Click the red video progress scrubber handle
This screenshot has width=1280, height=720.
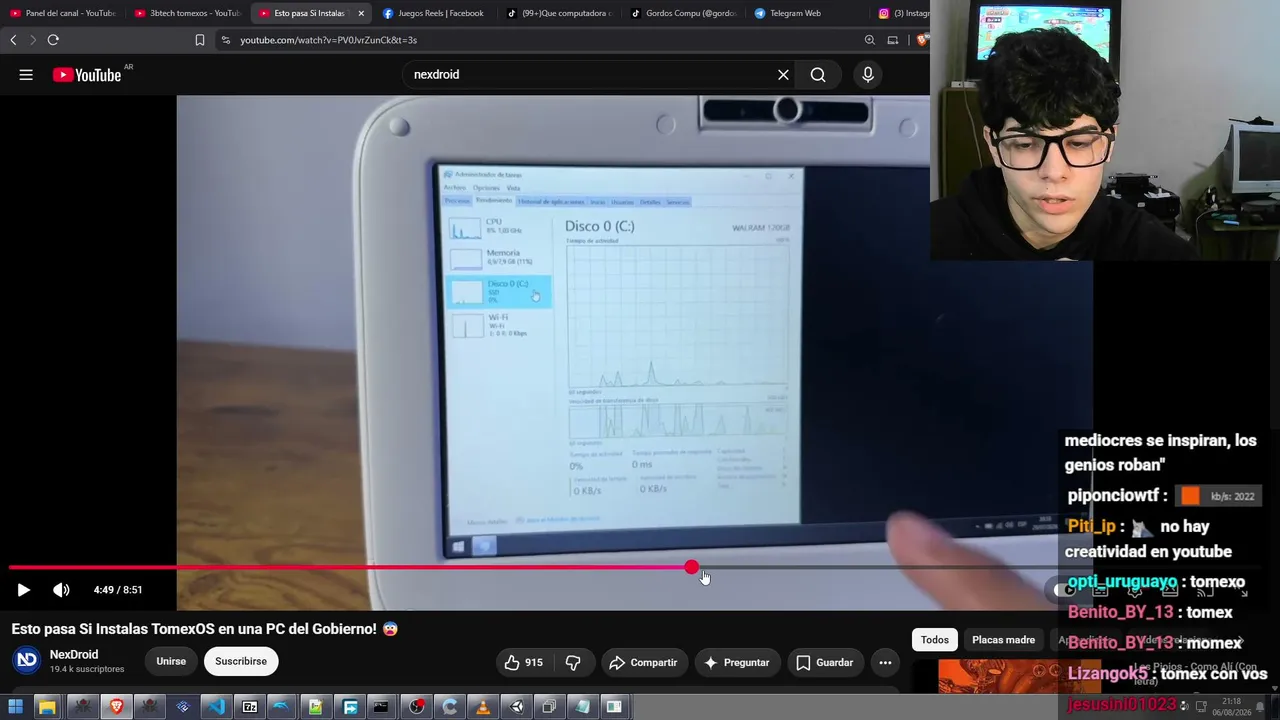coord(692,568)
